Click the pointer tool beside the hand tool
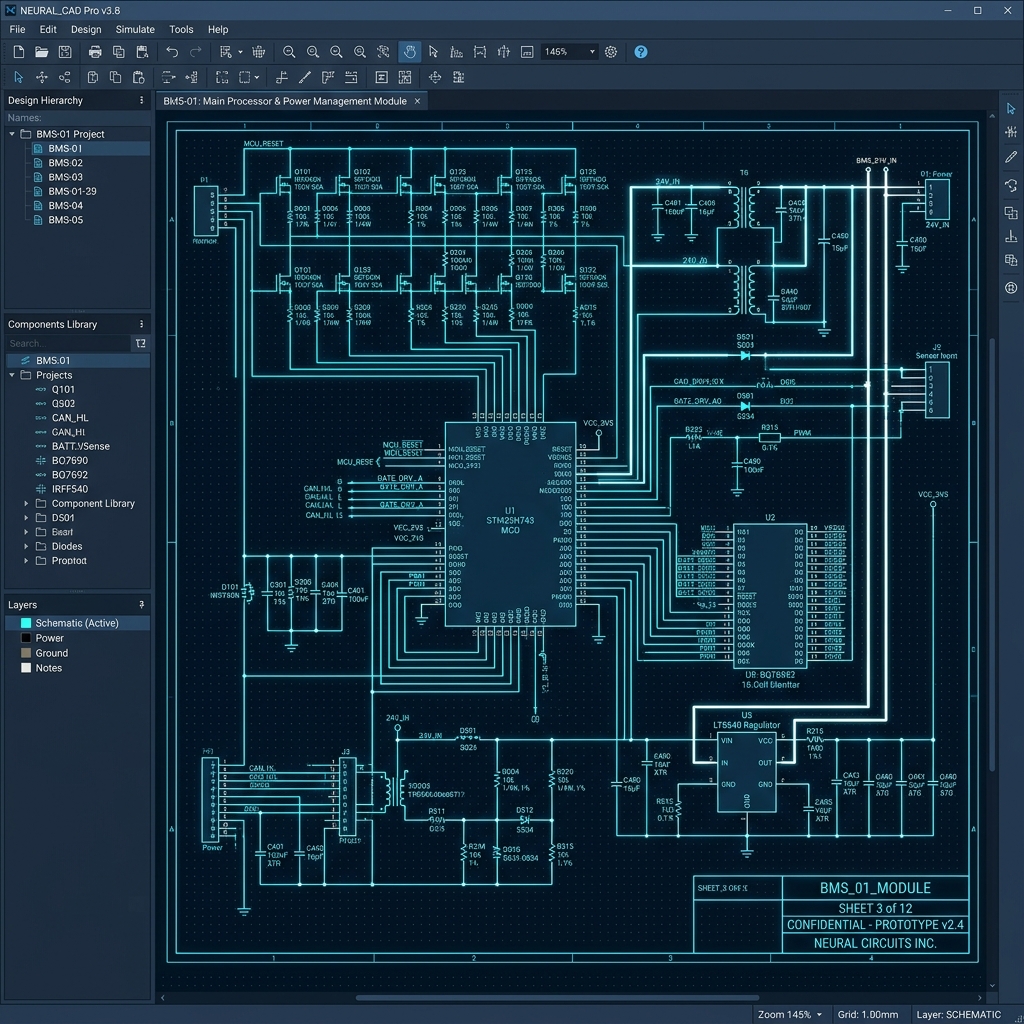1024x1024 pixels. pyautogui.click(x=433, y=52)
